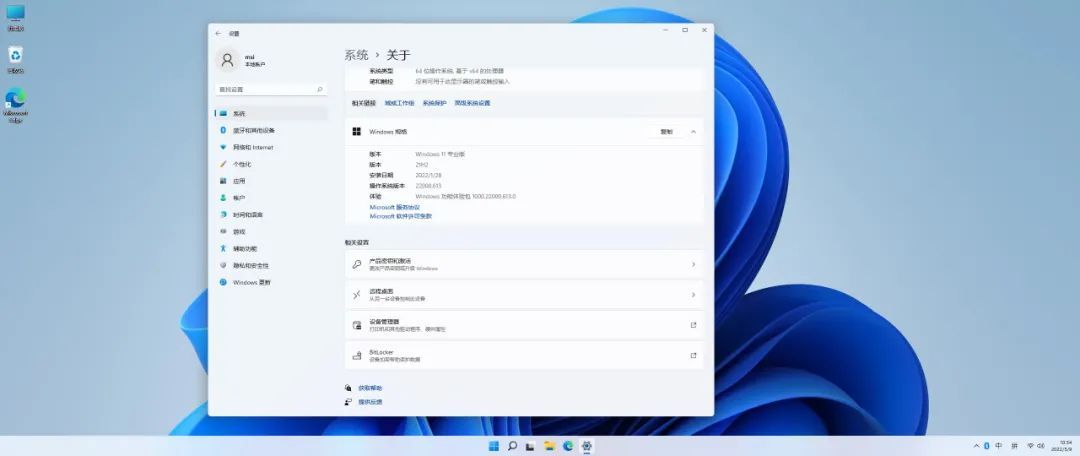Open the mai local account profile
Screen dimensions: 1080x456
[241, 61]
